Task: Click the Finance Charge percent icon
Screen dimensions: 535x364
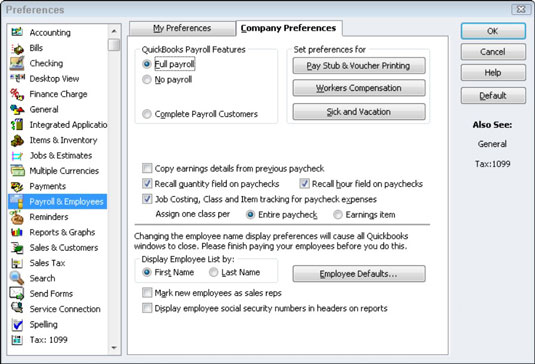Action: tap(17, 94)
